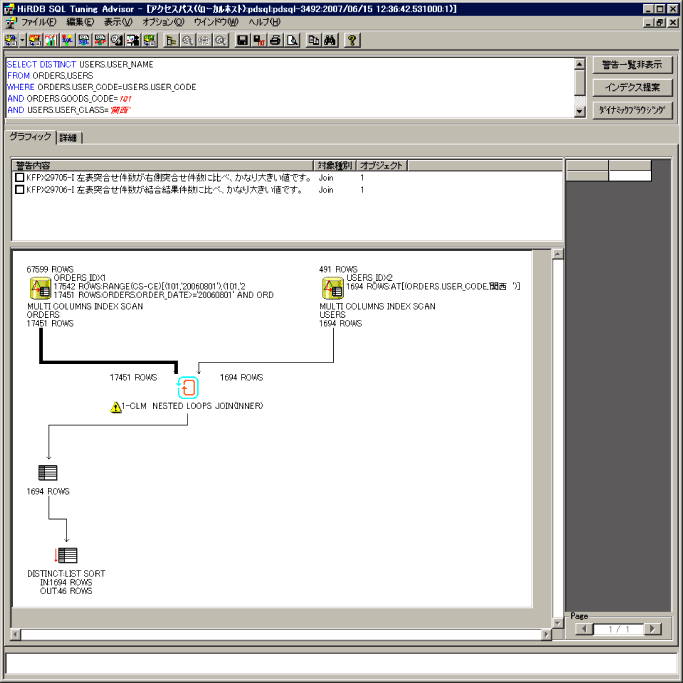The width and height of the screenshot is (683, 683).
Task: Click SQL text pane scroll-up arrow
Action: [579, 64]
